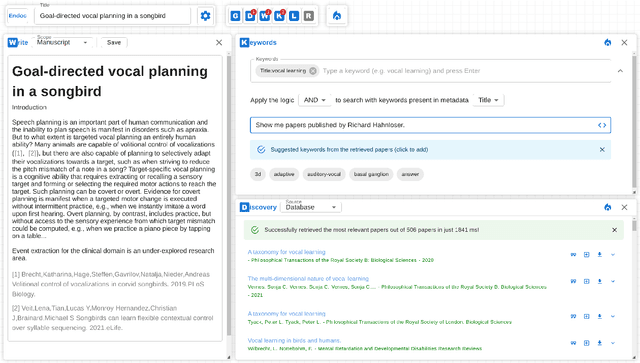640x363 pixels.
Task: Expand the Tyack 'A taxonomy for vocal learning' details
Action: [613, 316]
